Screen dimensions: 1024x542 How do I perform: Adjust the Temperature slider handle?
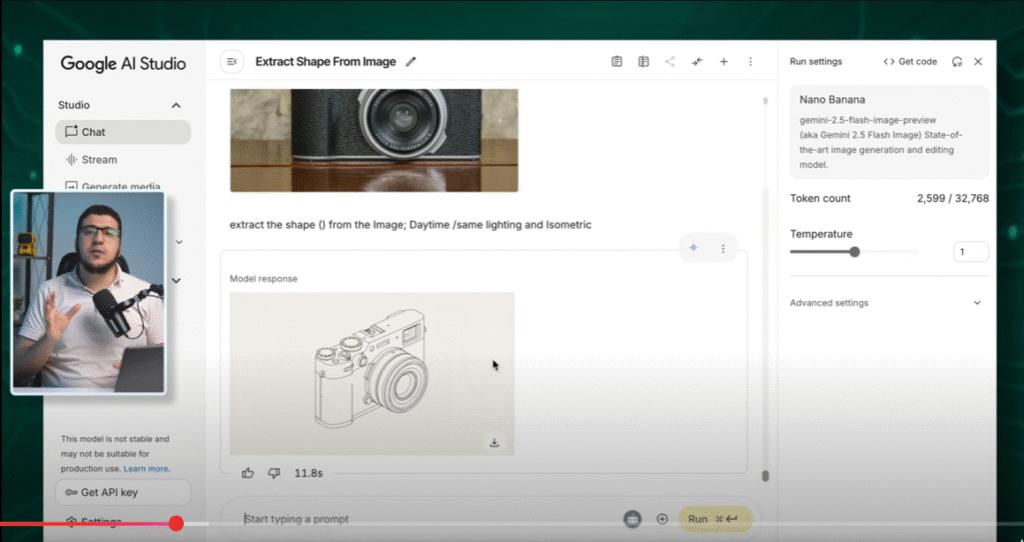854,252
